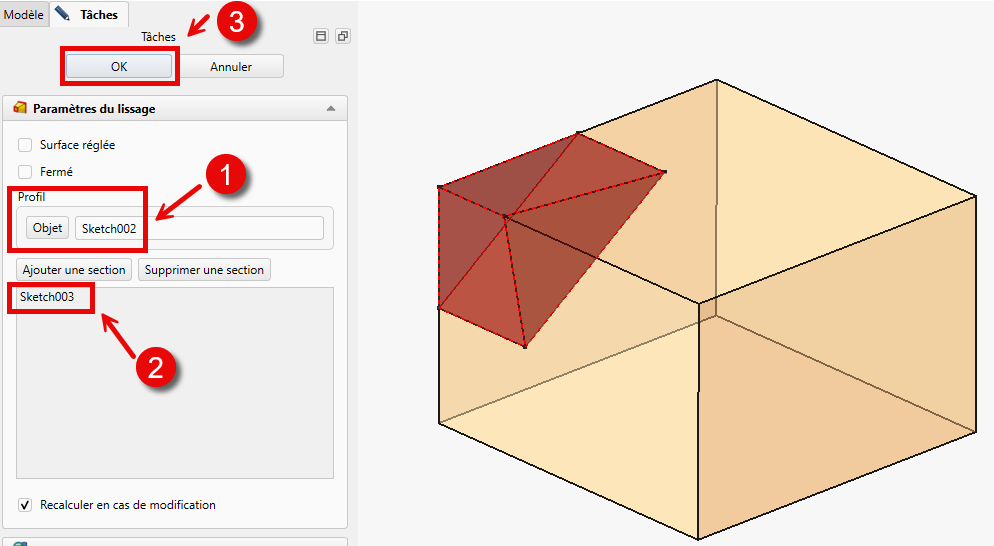Click the loft icon beside Paramètres du lissage
This screenshot has width=994, height=546.
tap(20, 108)
